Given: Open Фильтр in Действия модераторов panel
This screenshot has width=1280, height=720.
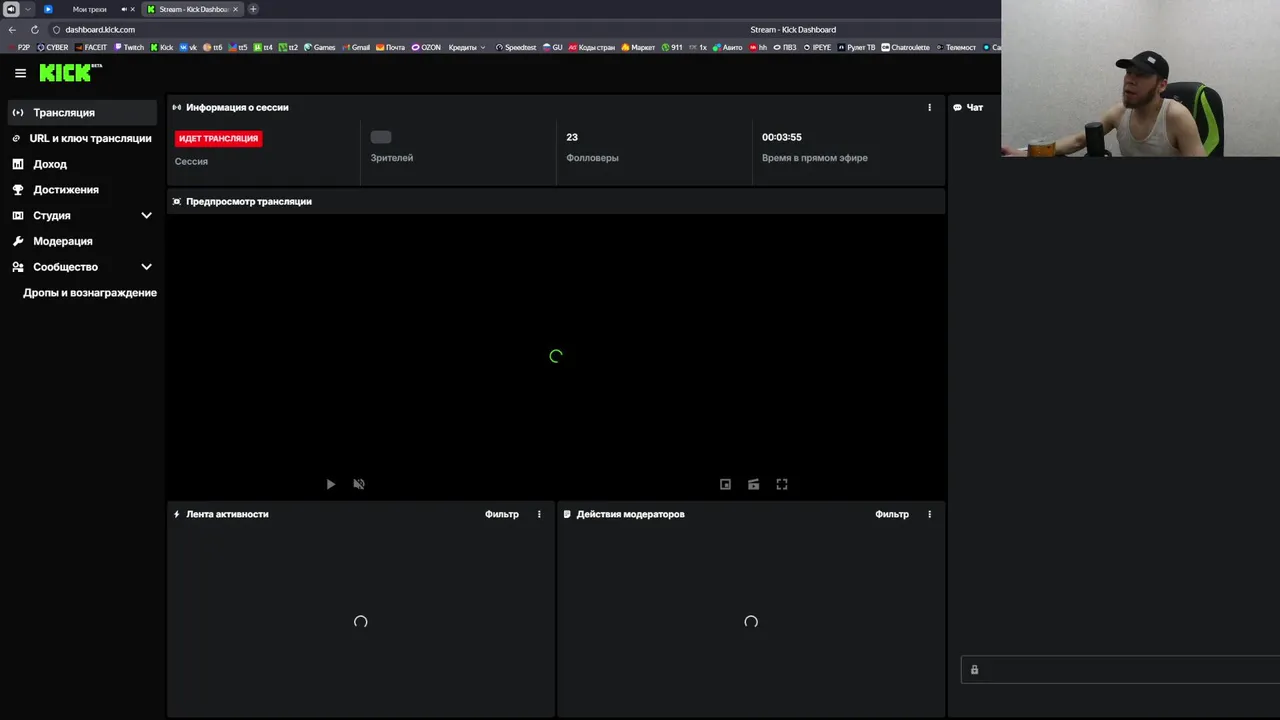Looking at the screenshot, I should pyautogui.click(x=892, y=514).
